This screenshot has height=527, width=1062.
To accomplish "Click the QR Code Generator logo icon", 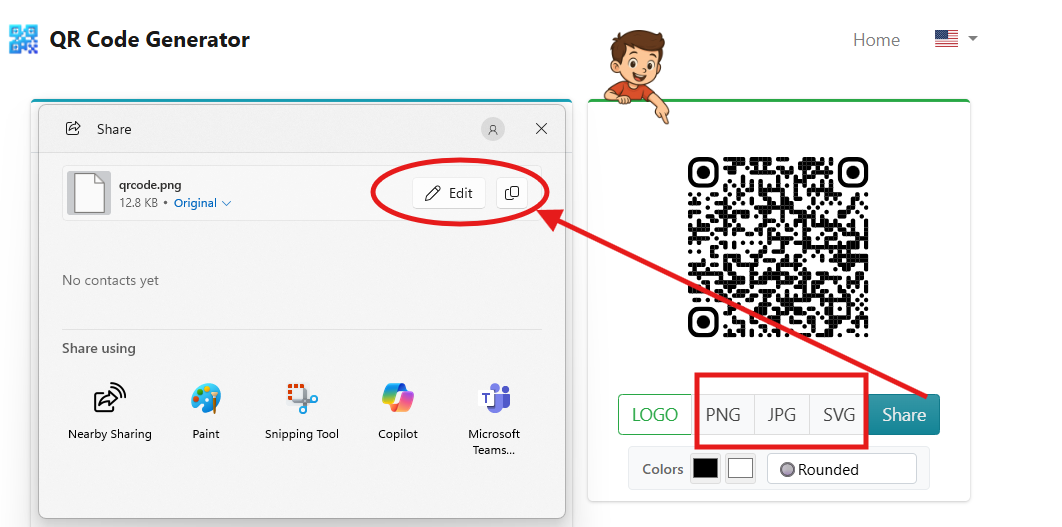I will tap(23, 39).
